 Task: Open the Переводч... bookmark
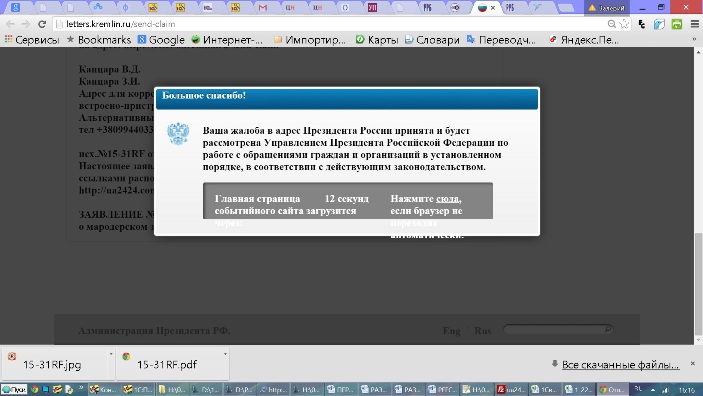(x=501, y=40)
